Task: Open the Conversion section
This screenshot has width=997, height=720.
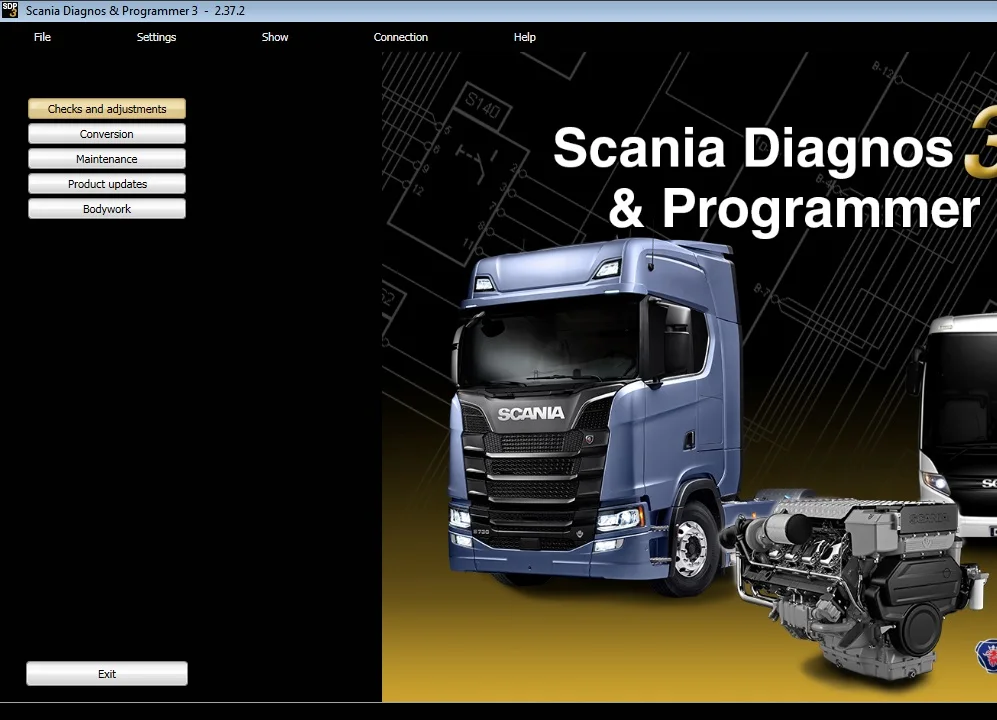Action: point(107,134)
